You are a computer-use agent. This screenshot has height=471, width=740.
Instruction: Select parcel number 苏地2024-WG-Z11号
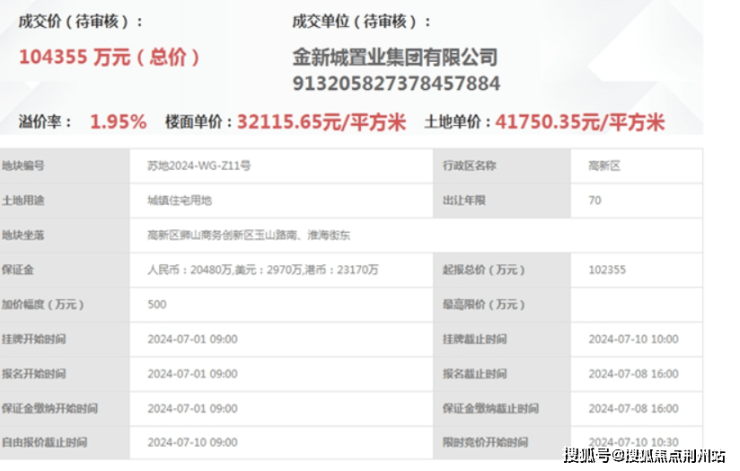point(199,166)
